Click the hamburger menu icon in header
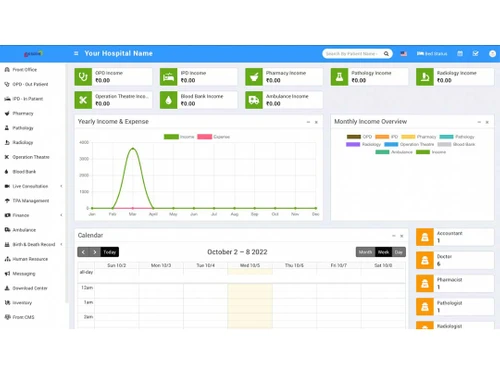This screenshot has width=500, height=375. click(x=76, y=53)
